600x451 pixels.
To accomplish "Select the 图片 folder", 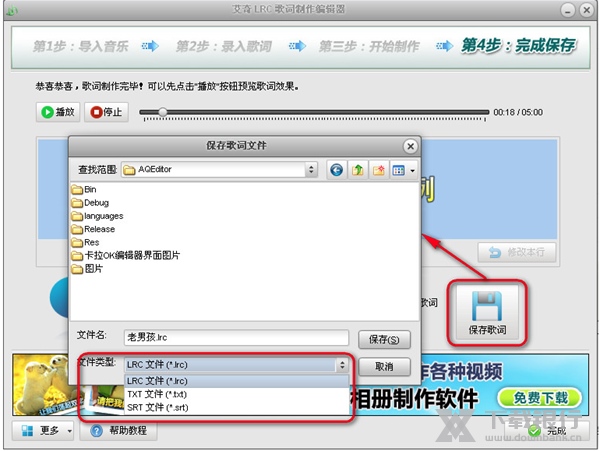I will [x=87, y=269].
